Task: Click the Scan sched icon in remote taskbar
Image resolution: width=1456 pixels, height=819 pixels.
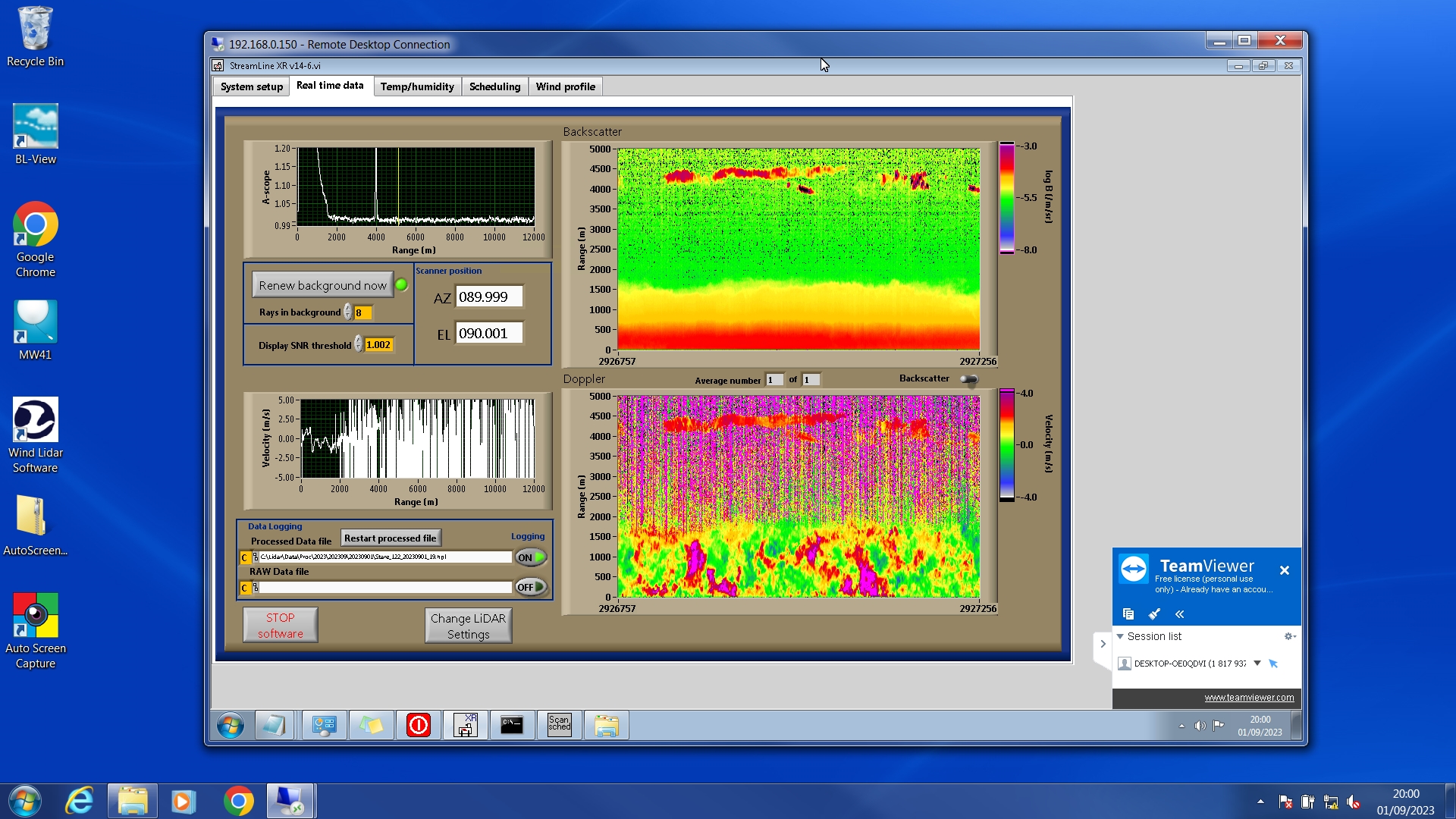Action: tap(559, 725)
